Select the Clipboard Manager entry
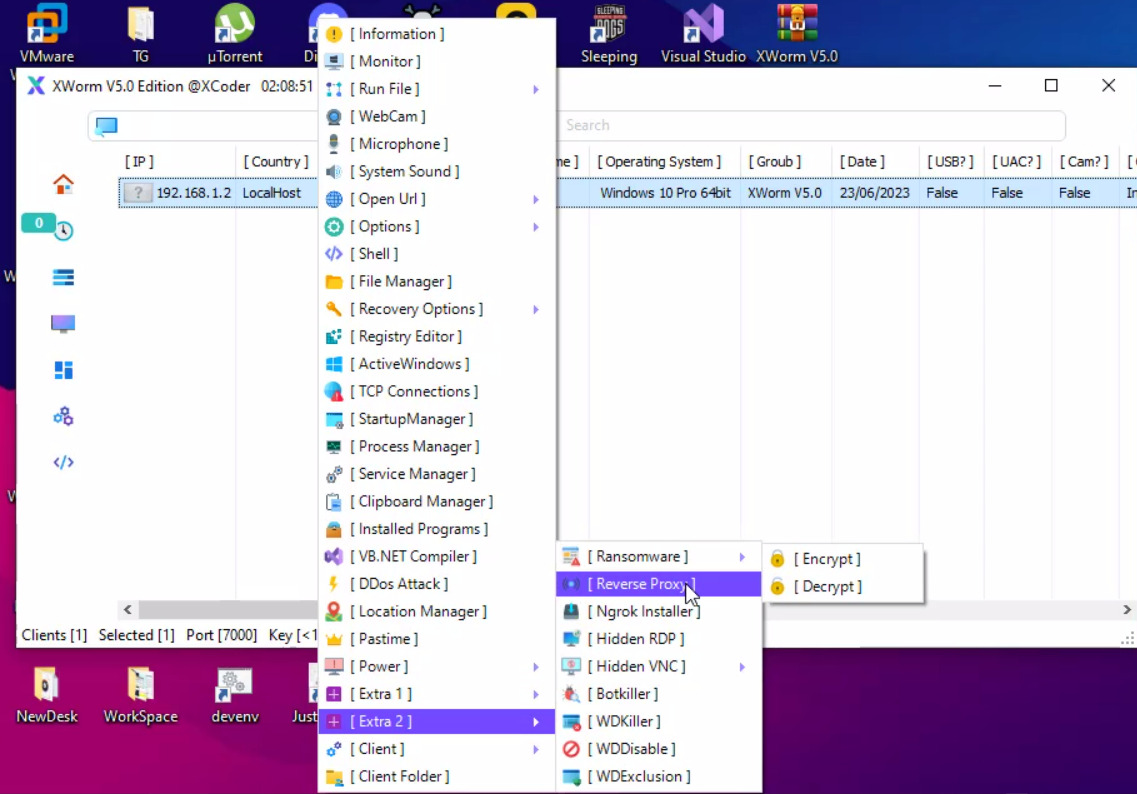This screenshot has width=1137, height=794. pos(437,502)
